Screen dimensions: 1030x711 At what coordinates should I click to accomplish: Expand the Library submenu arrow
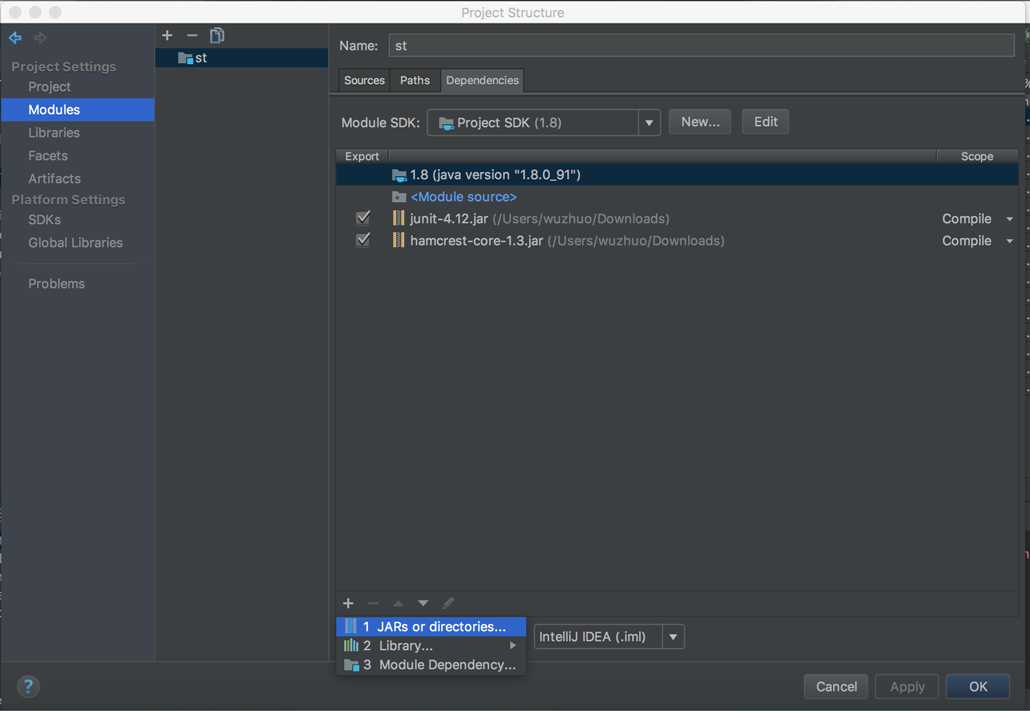click(x=513, y=646)
